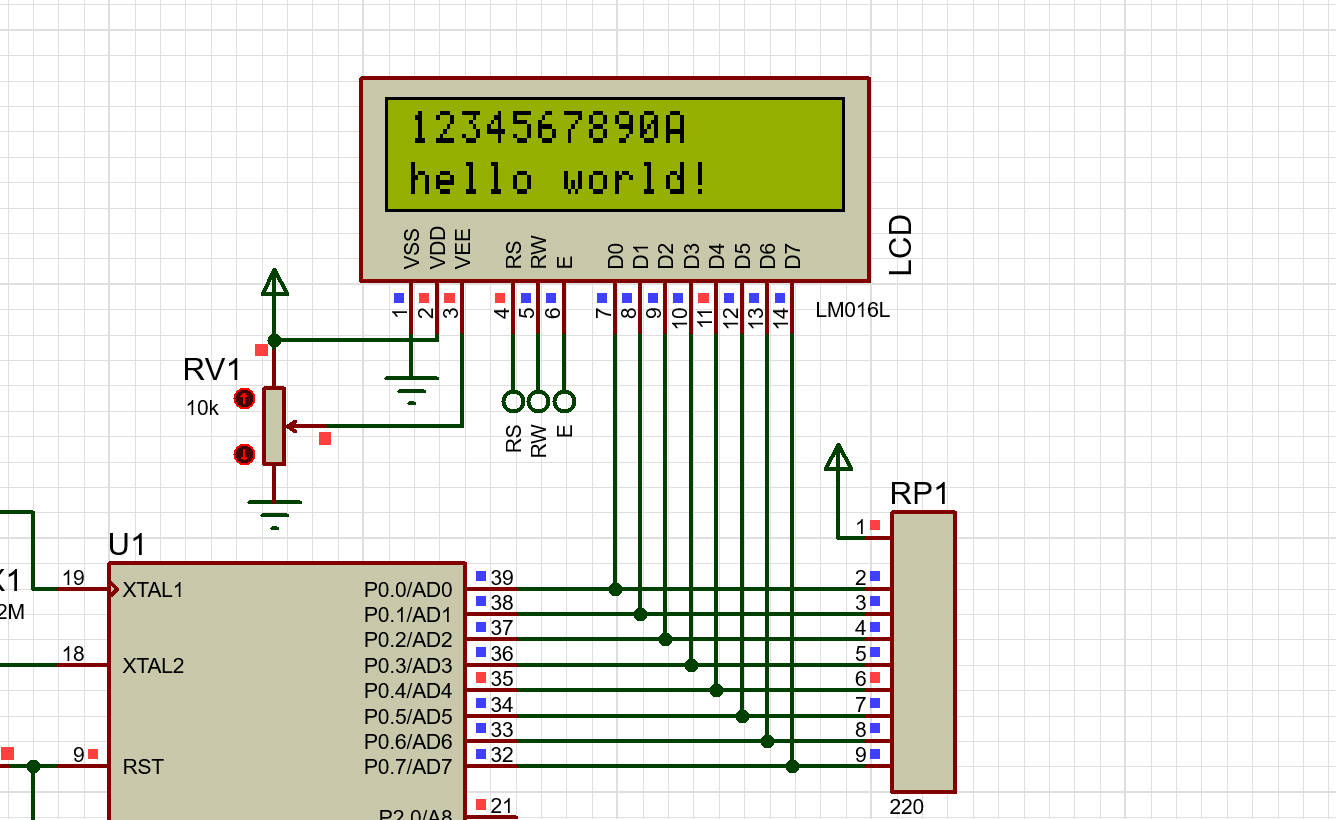Click the RV1 wiper arrow
Viewport: 1337px width, 820px height.
292,426
